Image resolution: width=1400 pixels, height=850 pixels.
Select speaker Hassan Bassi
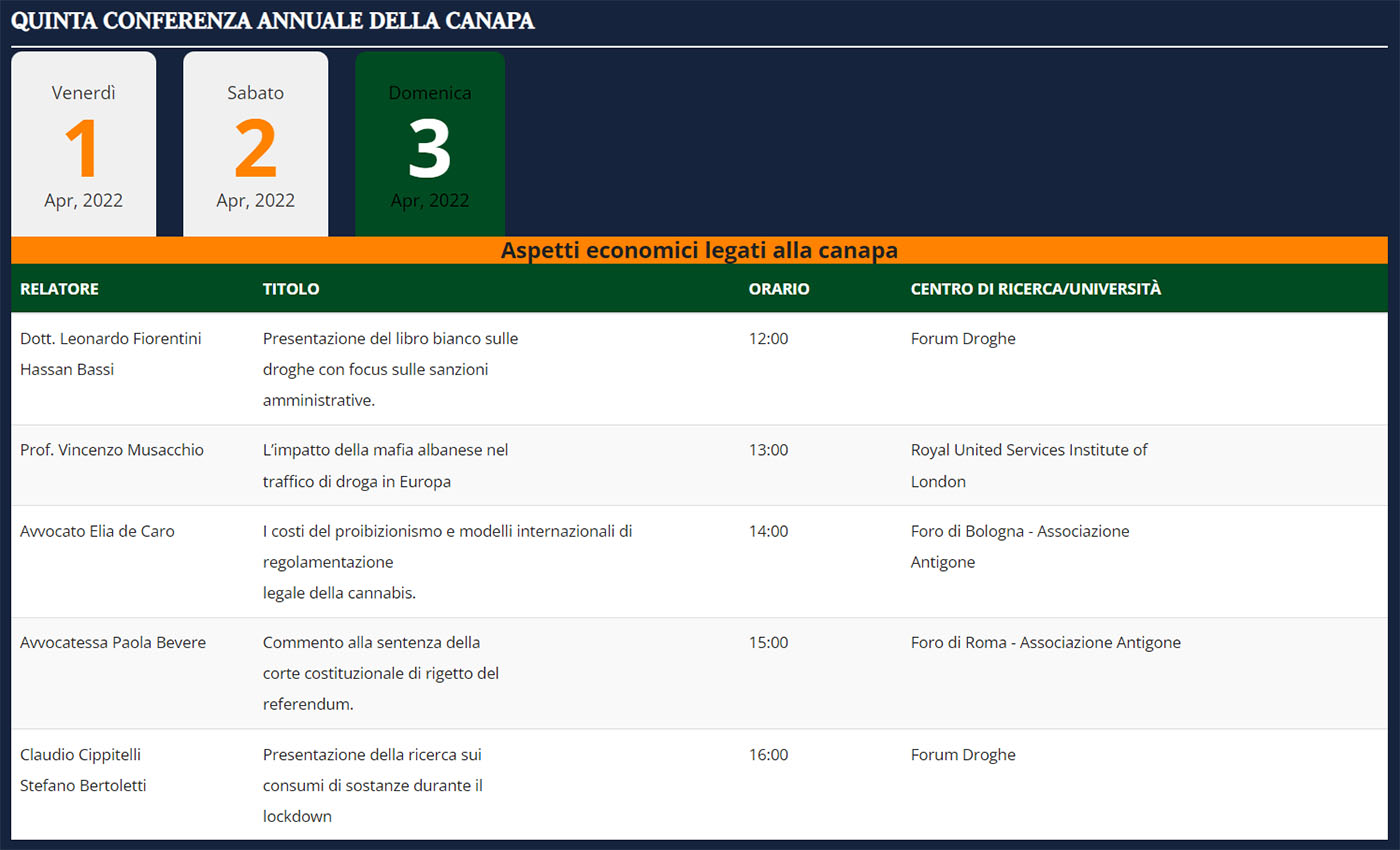(67, 370)
